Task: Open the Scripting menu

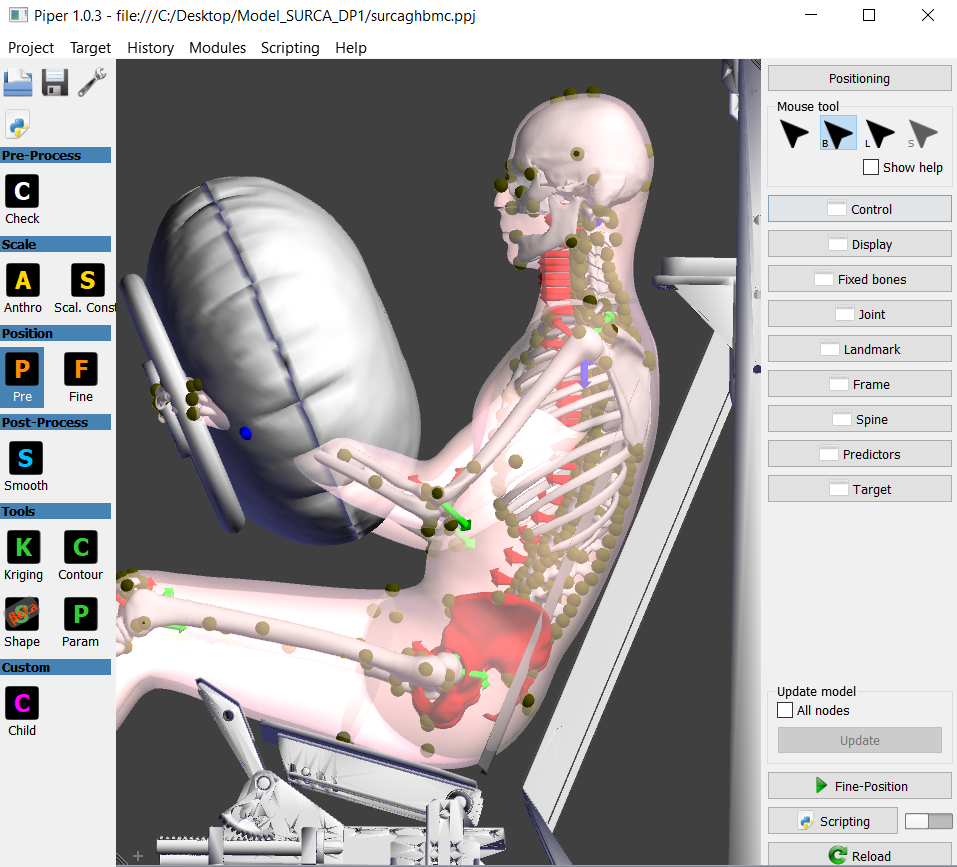Action: pos(290,48)
